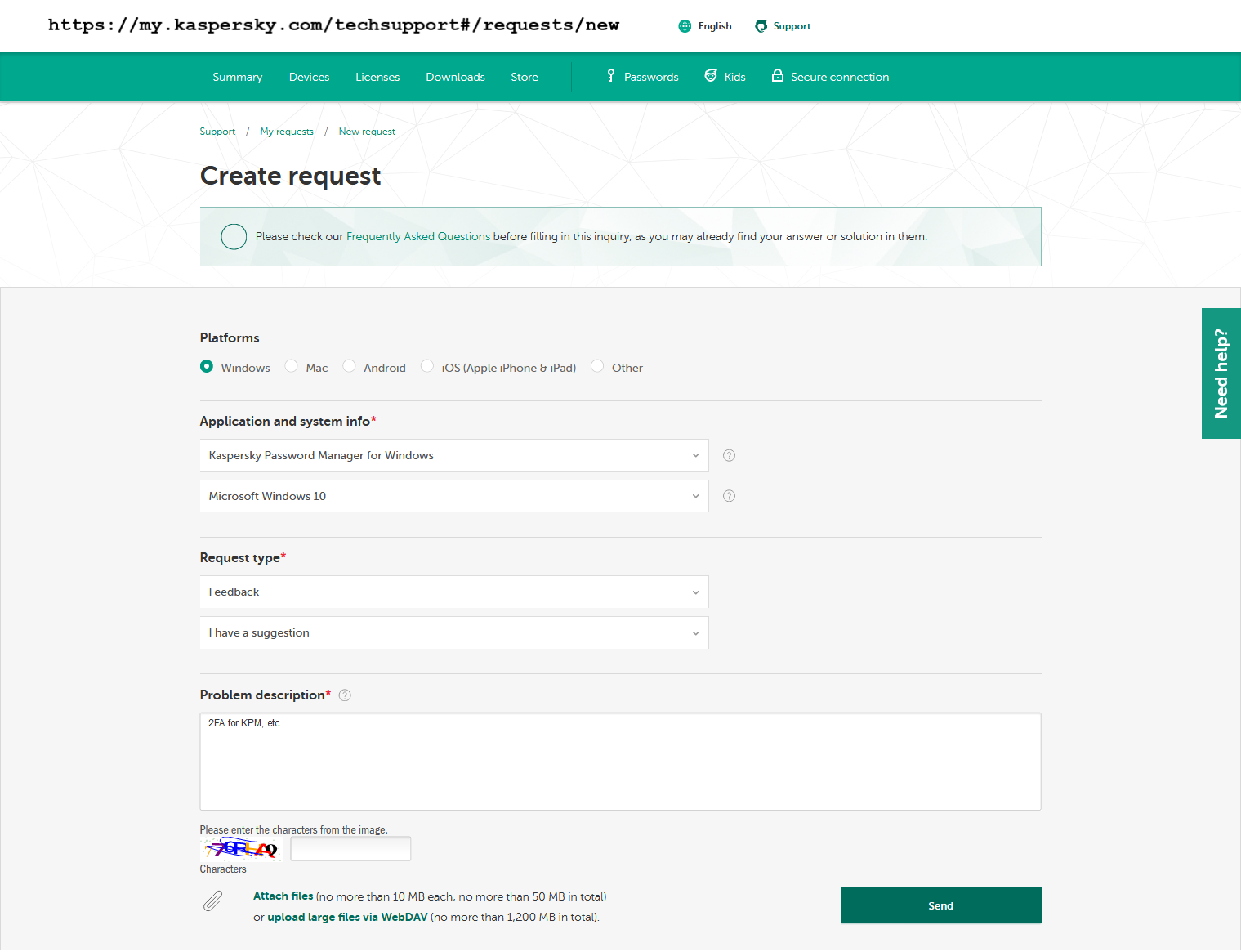Open the Summary tab
The width and height of the screenshot is (1241, 952).
click(238, 77)
